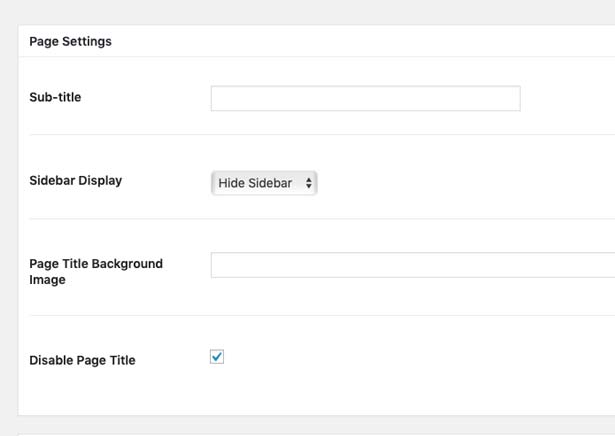Click the Page Title Background Image label
This screenshot has height=436, width=615.
(96, 271)
